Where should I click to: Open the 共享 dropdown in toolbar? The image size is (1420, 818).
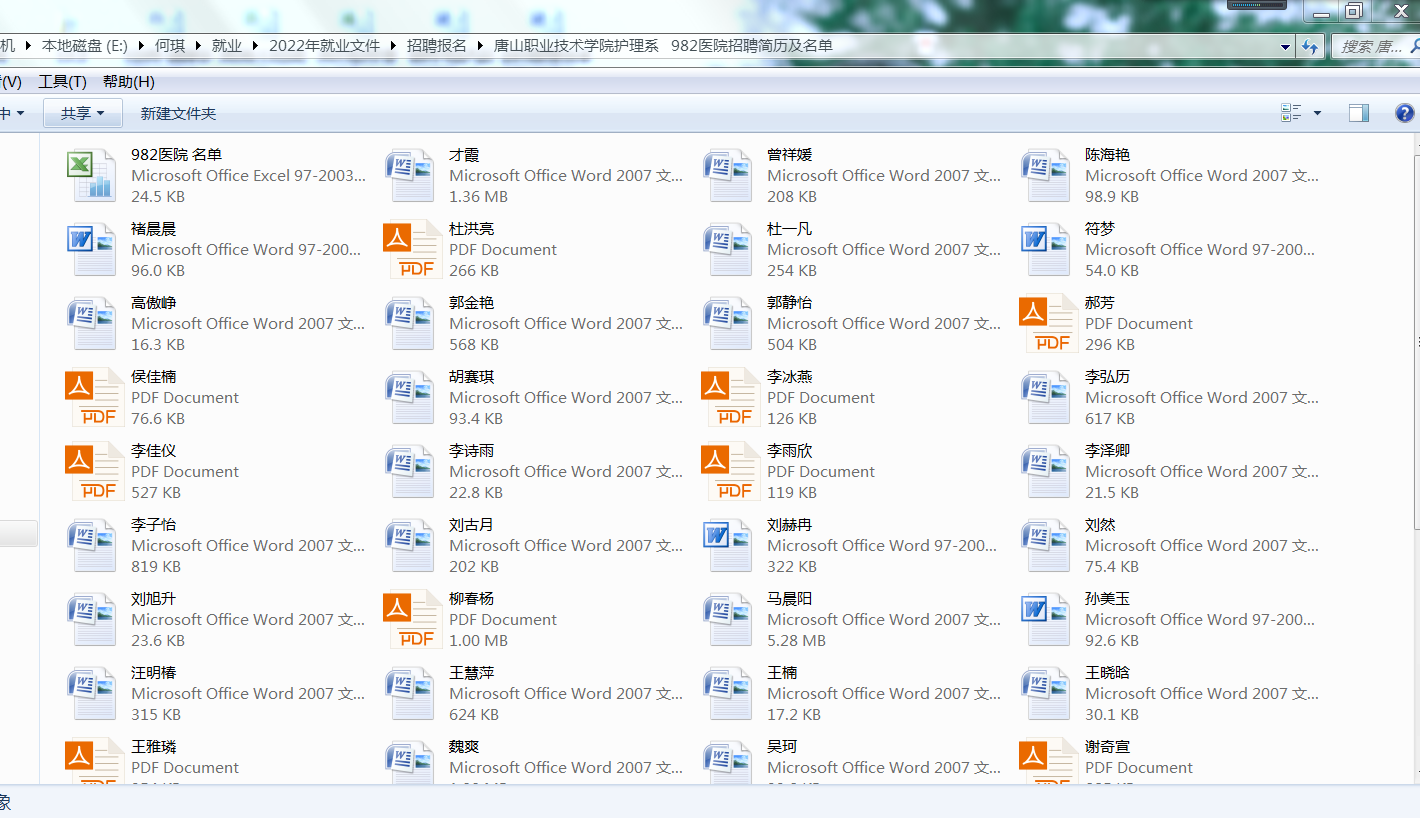coord(82,113)
